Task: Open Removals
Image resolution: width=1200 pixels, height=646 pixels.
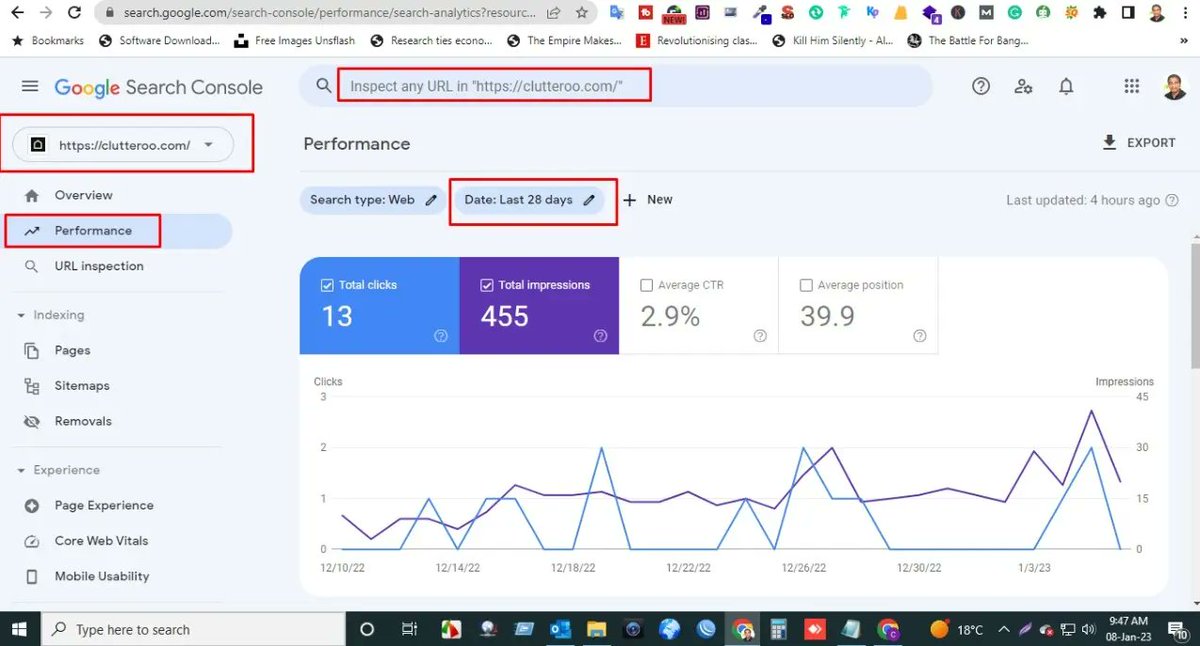Action: point(83,421)
